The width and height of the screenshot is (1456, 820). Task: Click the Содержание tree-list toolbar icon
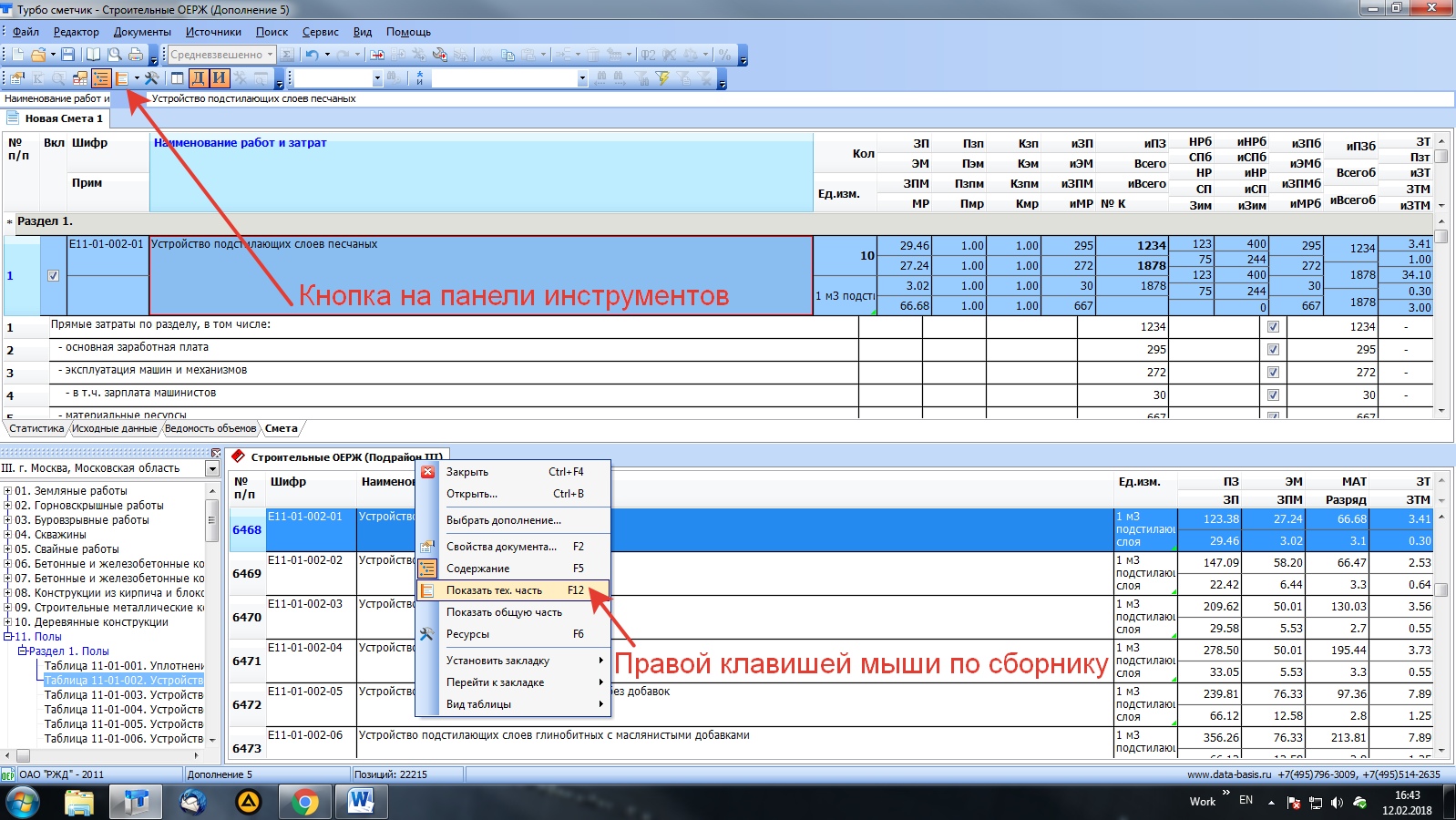tap(101, 78)
